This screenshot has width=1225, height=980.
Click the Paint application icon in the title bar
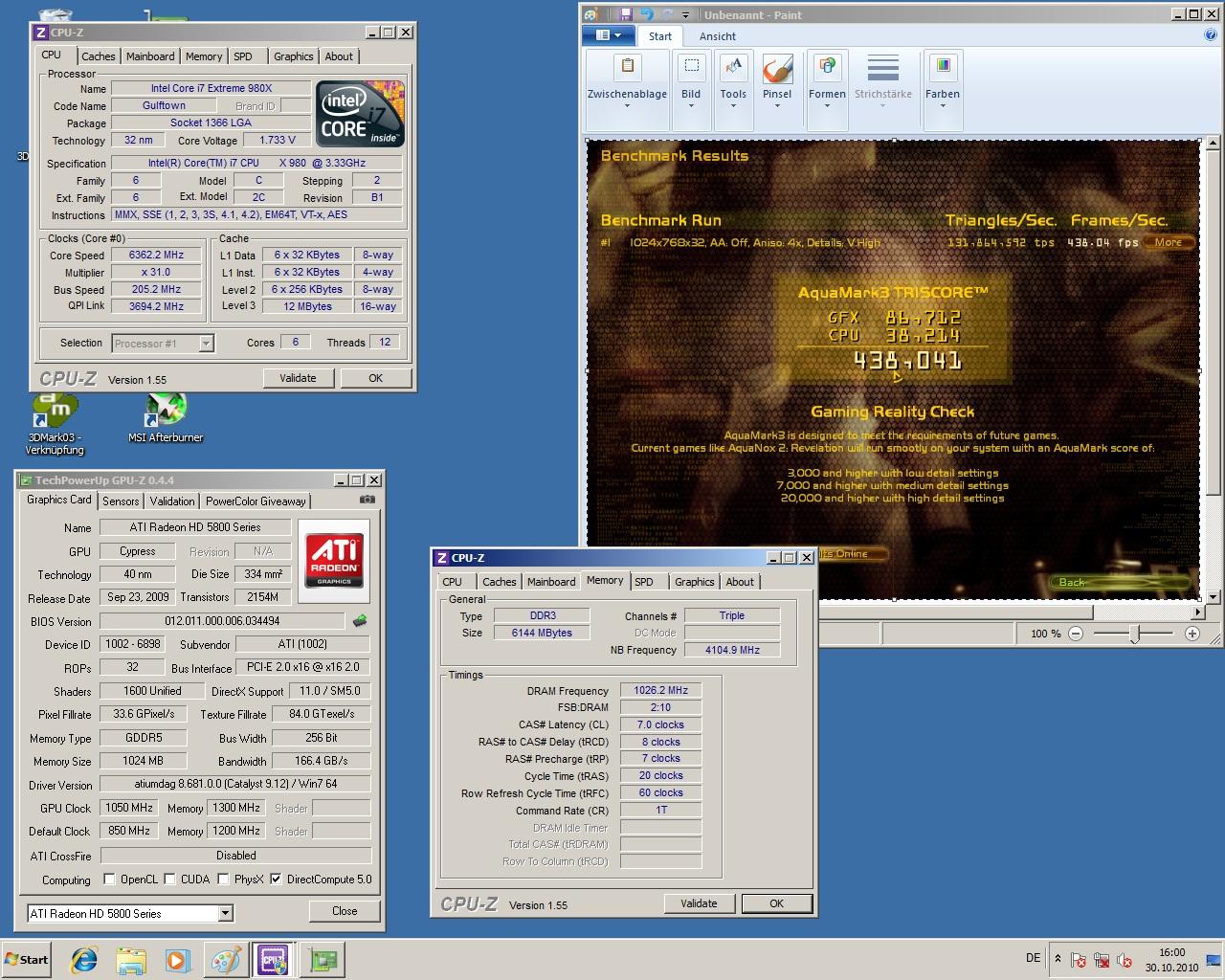coord(591,14)
